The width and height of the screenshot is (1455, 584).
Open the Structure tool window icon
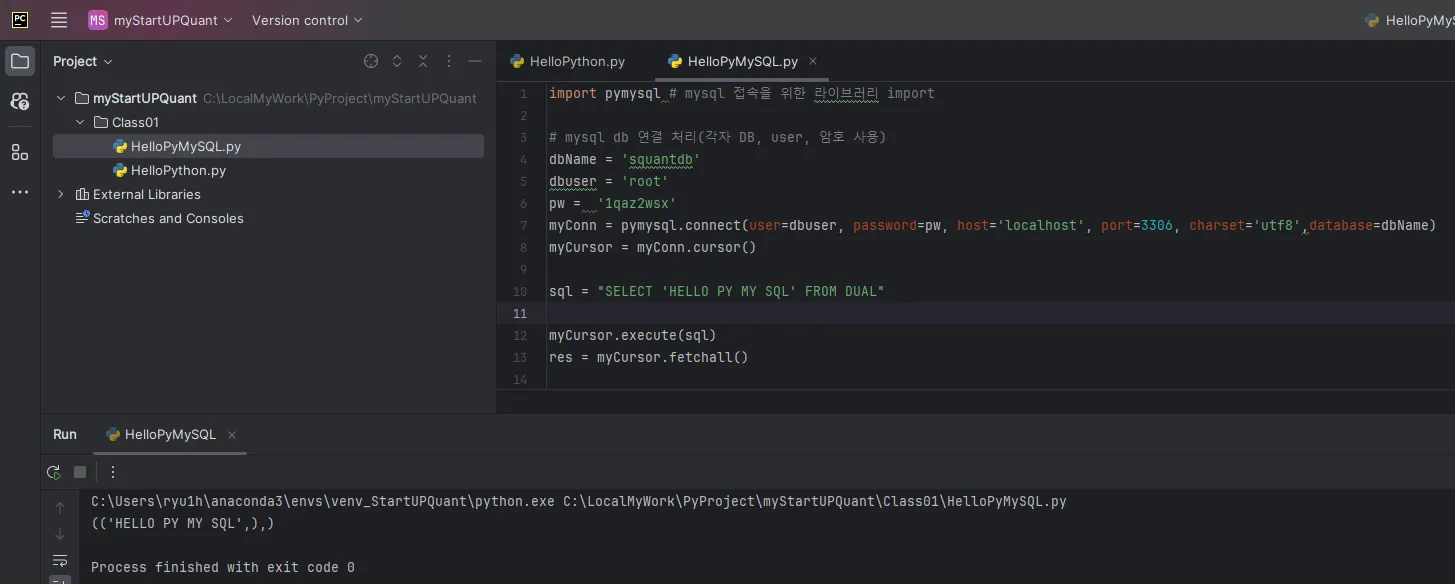[20, 152]
